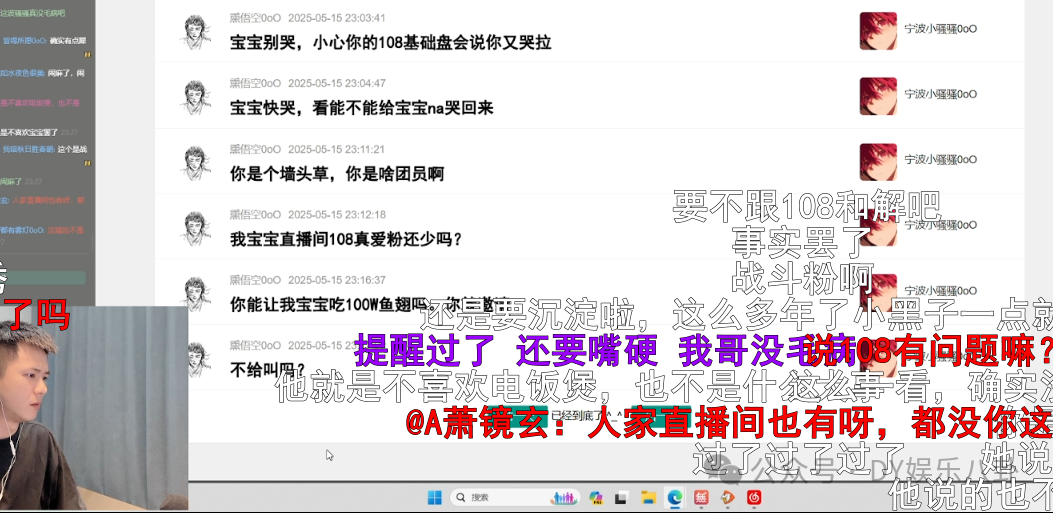Click 宁波小骚骚0oO name in 23:04:47 row

click(x=940, y=95)
